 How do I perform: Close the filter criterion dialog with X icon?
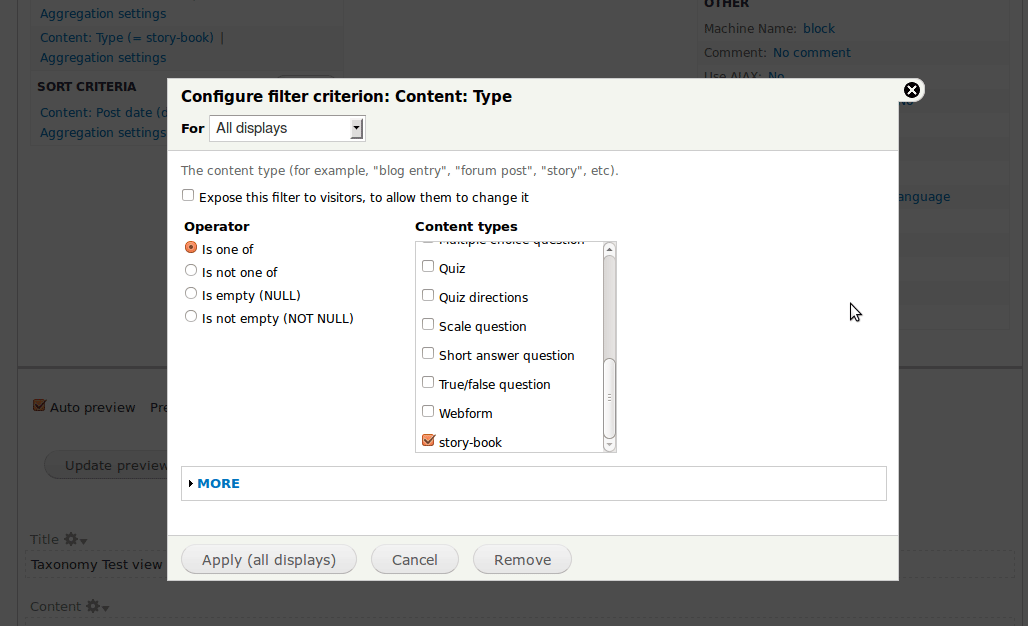[911, 90]
